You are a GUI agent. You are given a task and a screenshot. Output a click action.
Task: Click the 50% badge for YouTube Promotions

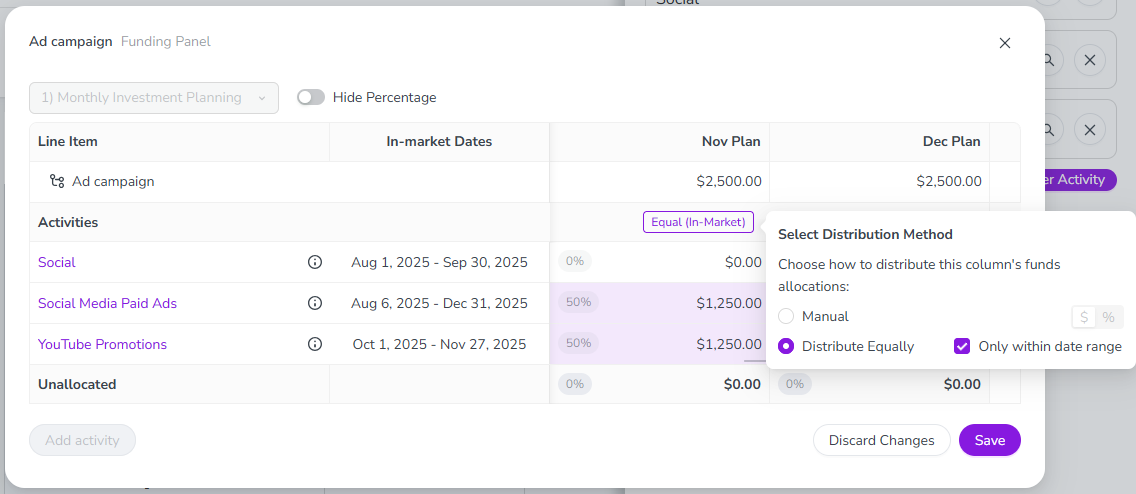coord(578,343)
